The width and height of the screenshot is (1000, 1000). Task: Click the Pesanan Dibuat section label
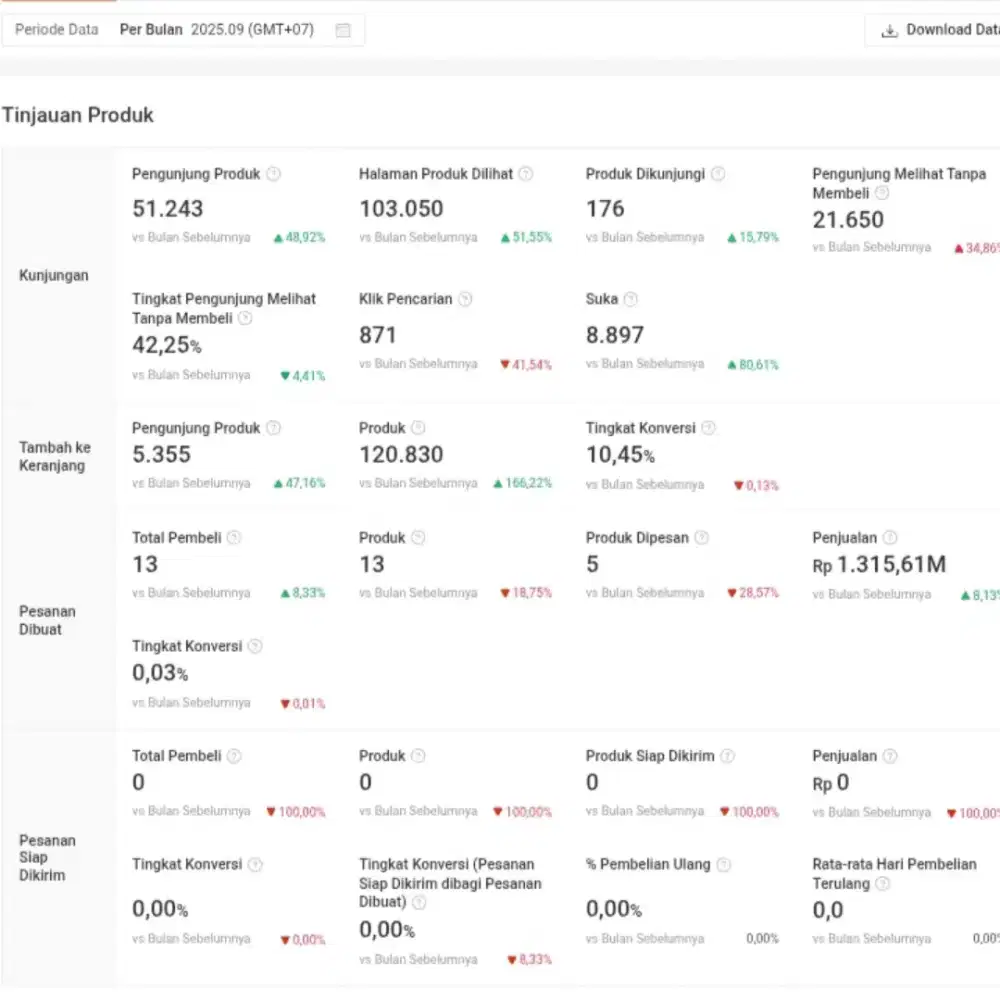pos(47,620)
